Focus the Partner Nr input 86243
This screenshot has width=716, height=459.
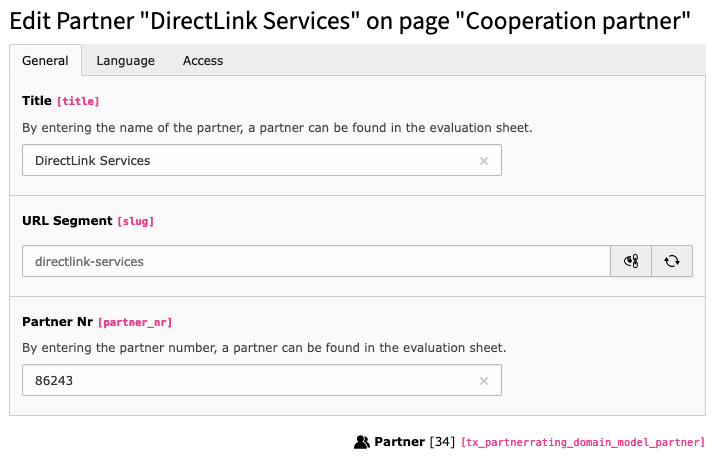tap(262, 380)
